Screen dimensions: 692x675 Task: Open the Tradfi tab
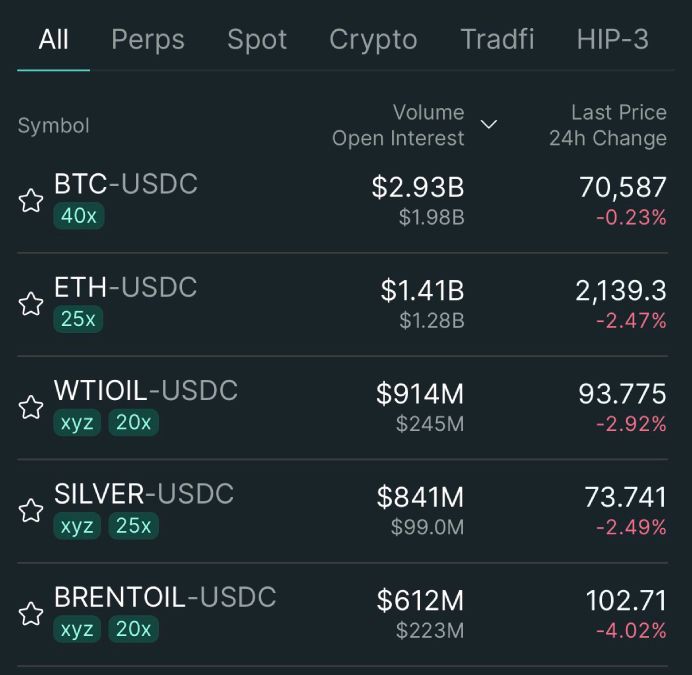click(x=497, y=40)
